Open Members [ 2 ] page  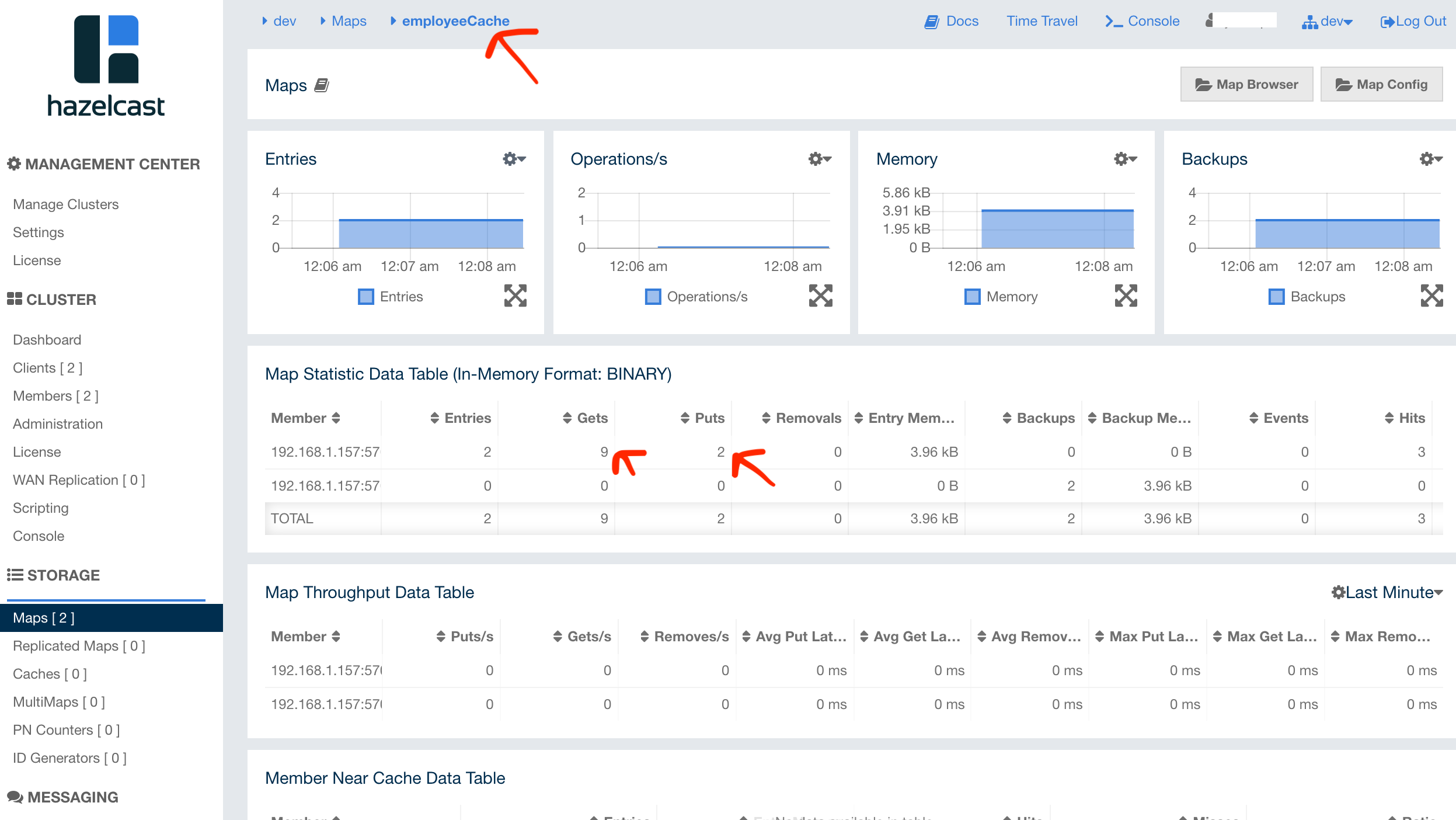[56, 396]
